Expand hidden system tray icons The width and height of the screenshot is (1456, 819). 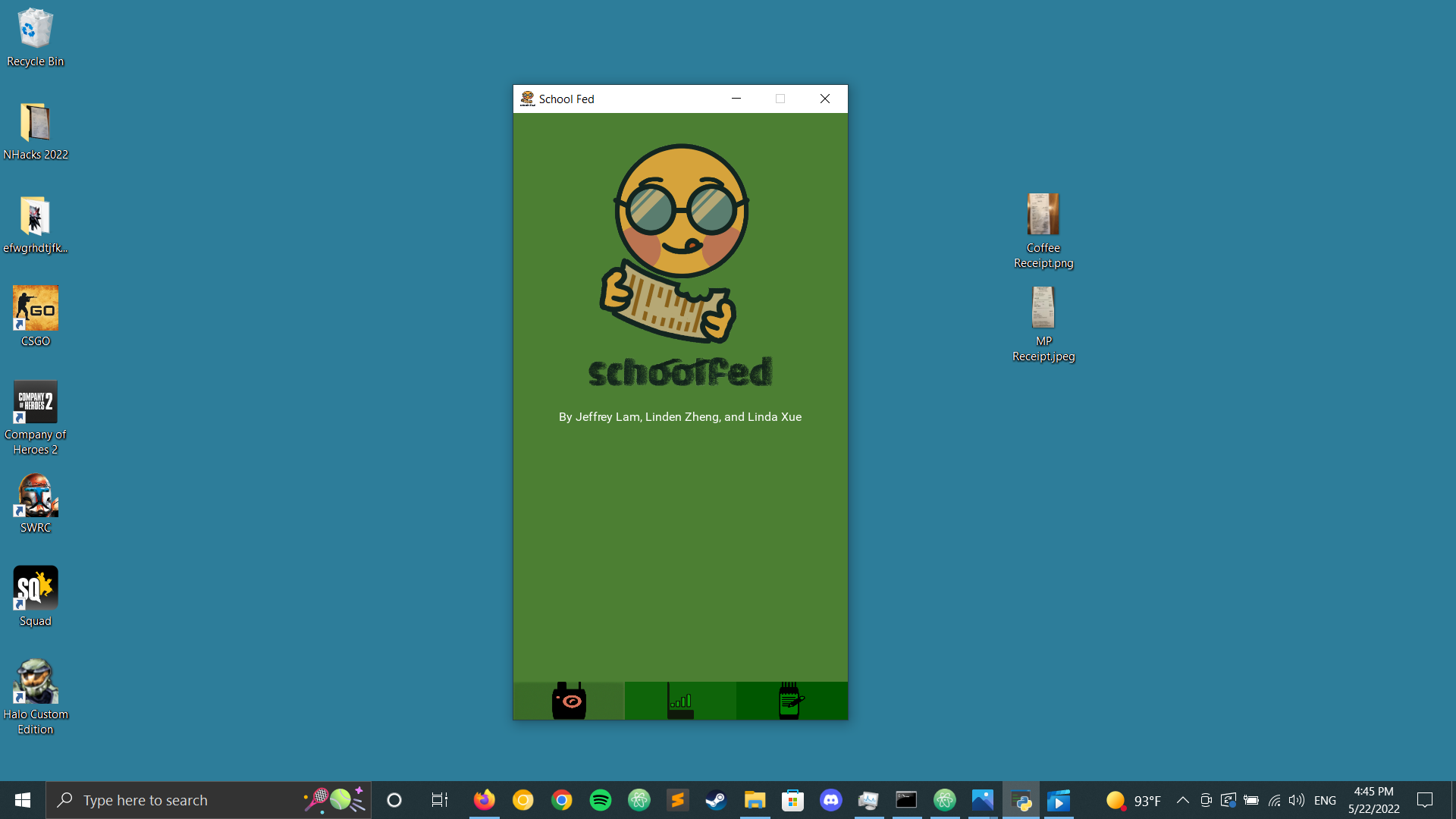point(1182,800)
